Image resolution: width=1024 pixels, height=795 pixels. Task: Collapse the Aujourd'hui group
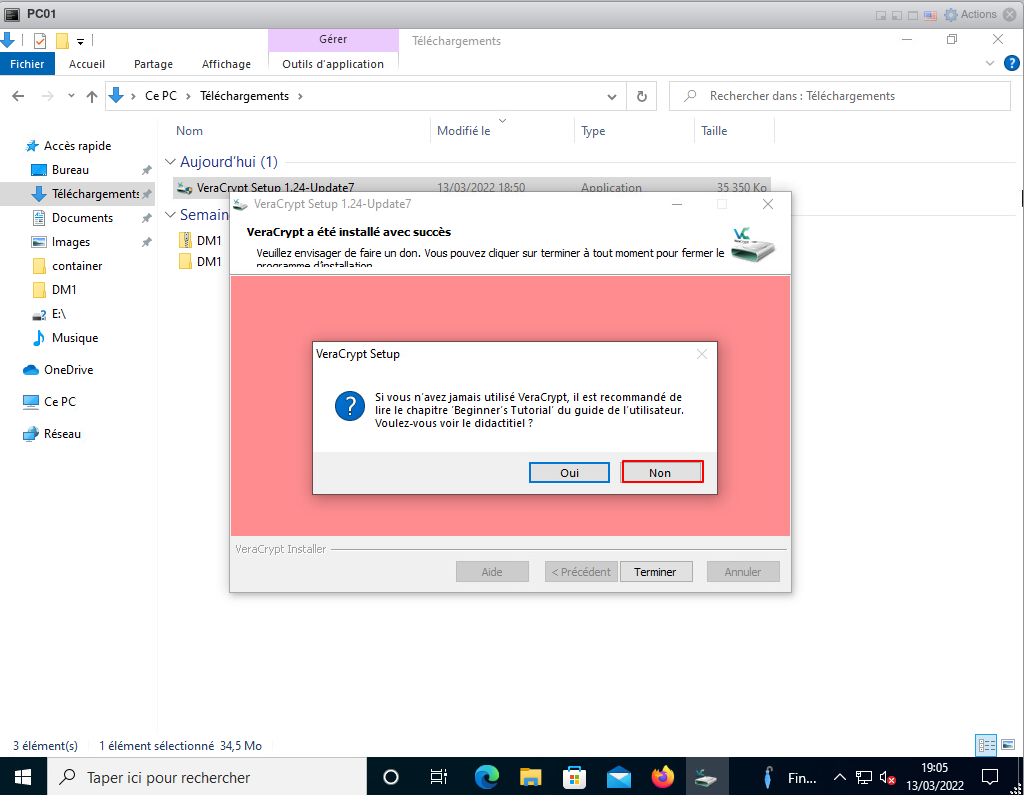[170, 162]
